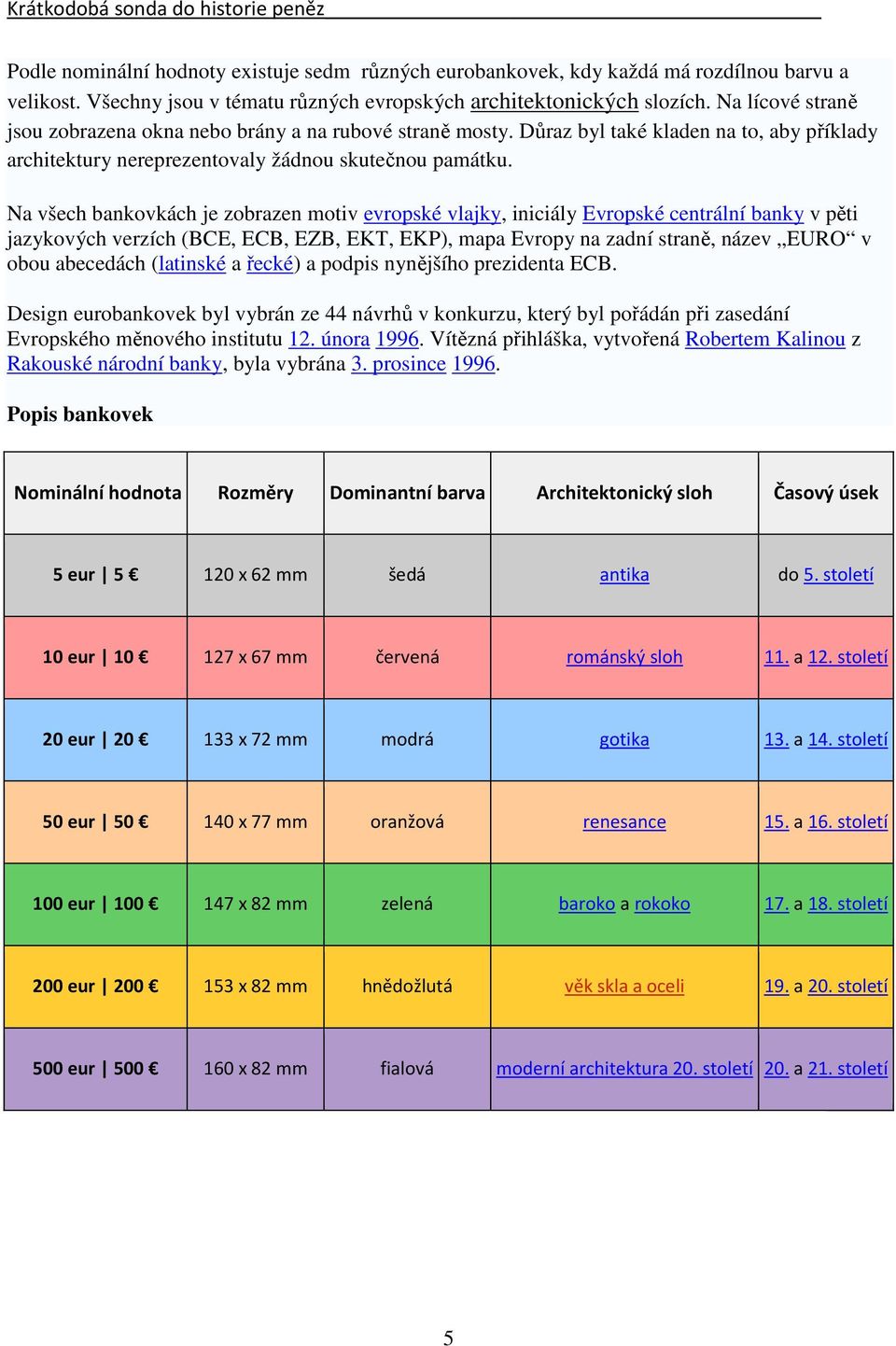Click the '13.' century link
Screen dimensions: 896x1346
tap(777, 739)
